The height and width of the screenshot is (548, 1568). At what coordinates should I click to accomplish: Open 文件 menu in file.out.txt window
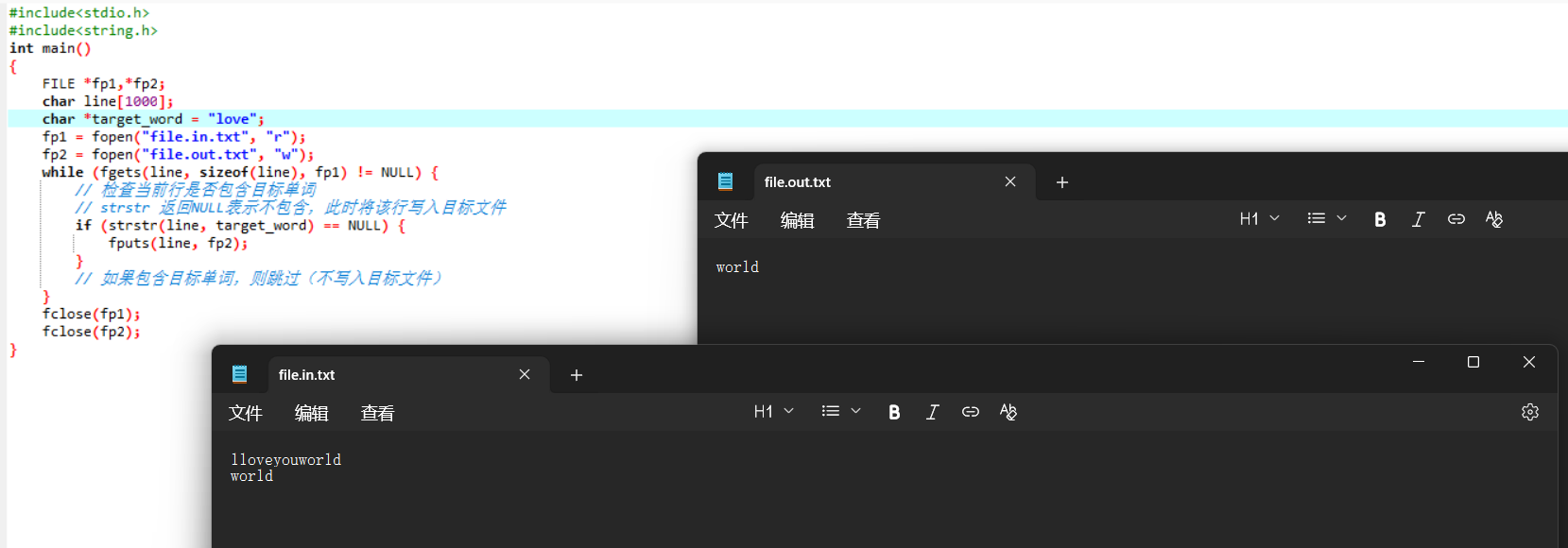pos(732,220)
